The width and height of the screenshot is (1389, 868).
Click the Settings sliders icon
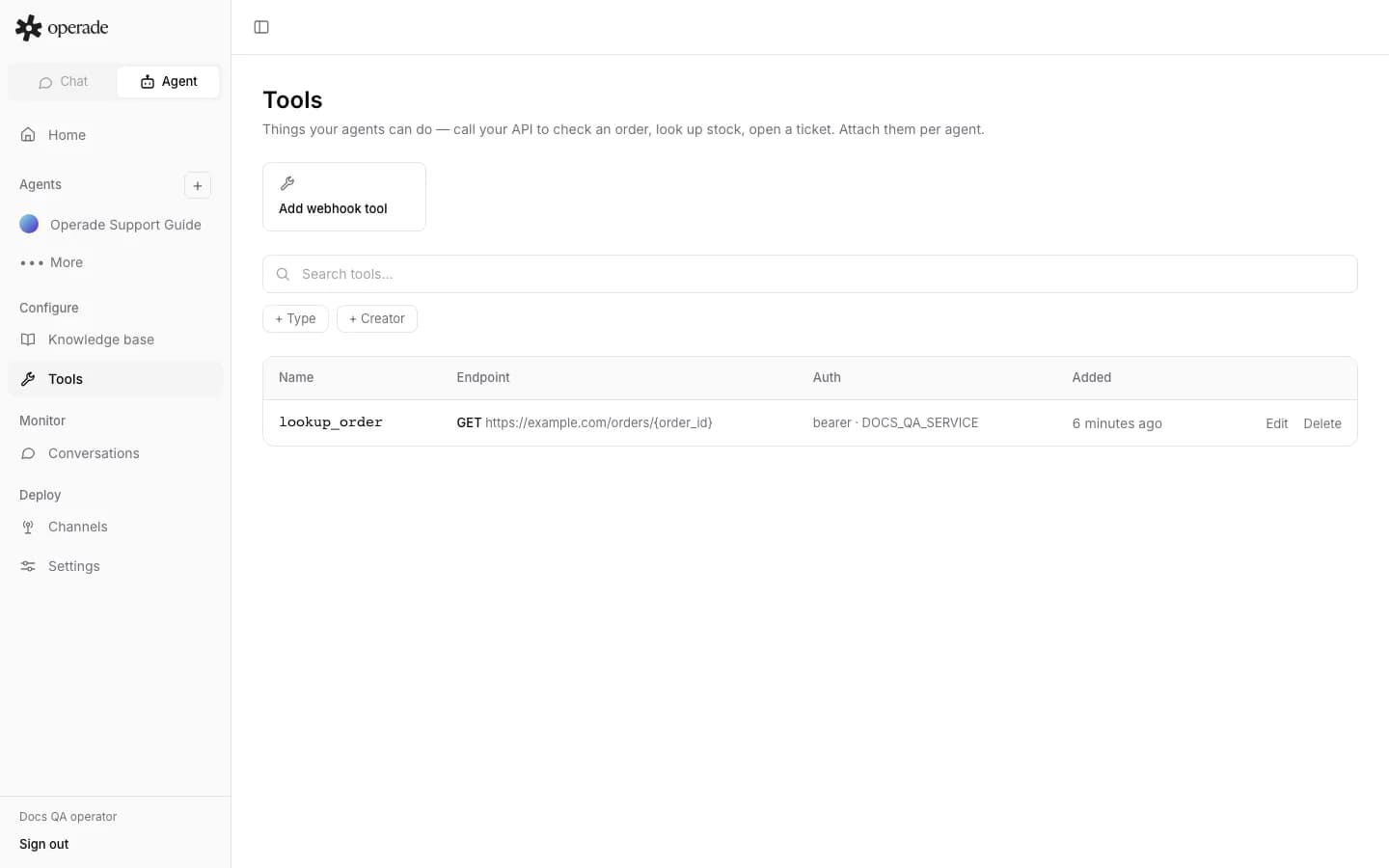point(28,566)
